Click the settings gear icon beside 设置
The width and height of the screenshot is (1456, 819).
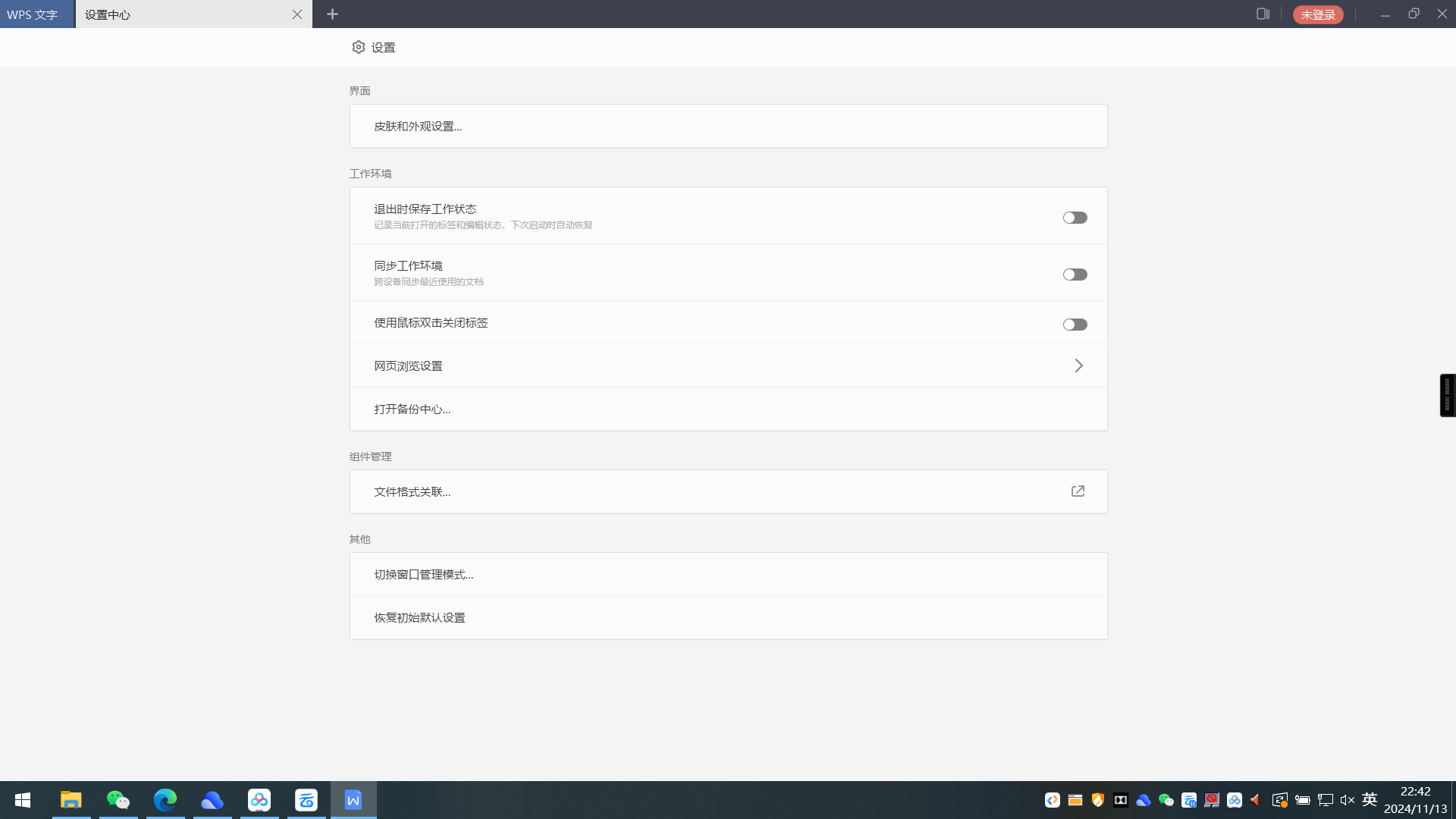click(358, 46)
